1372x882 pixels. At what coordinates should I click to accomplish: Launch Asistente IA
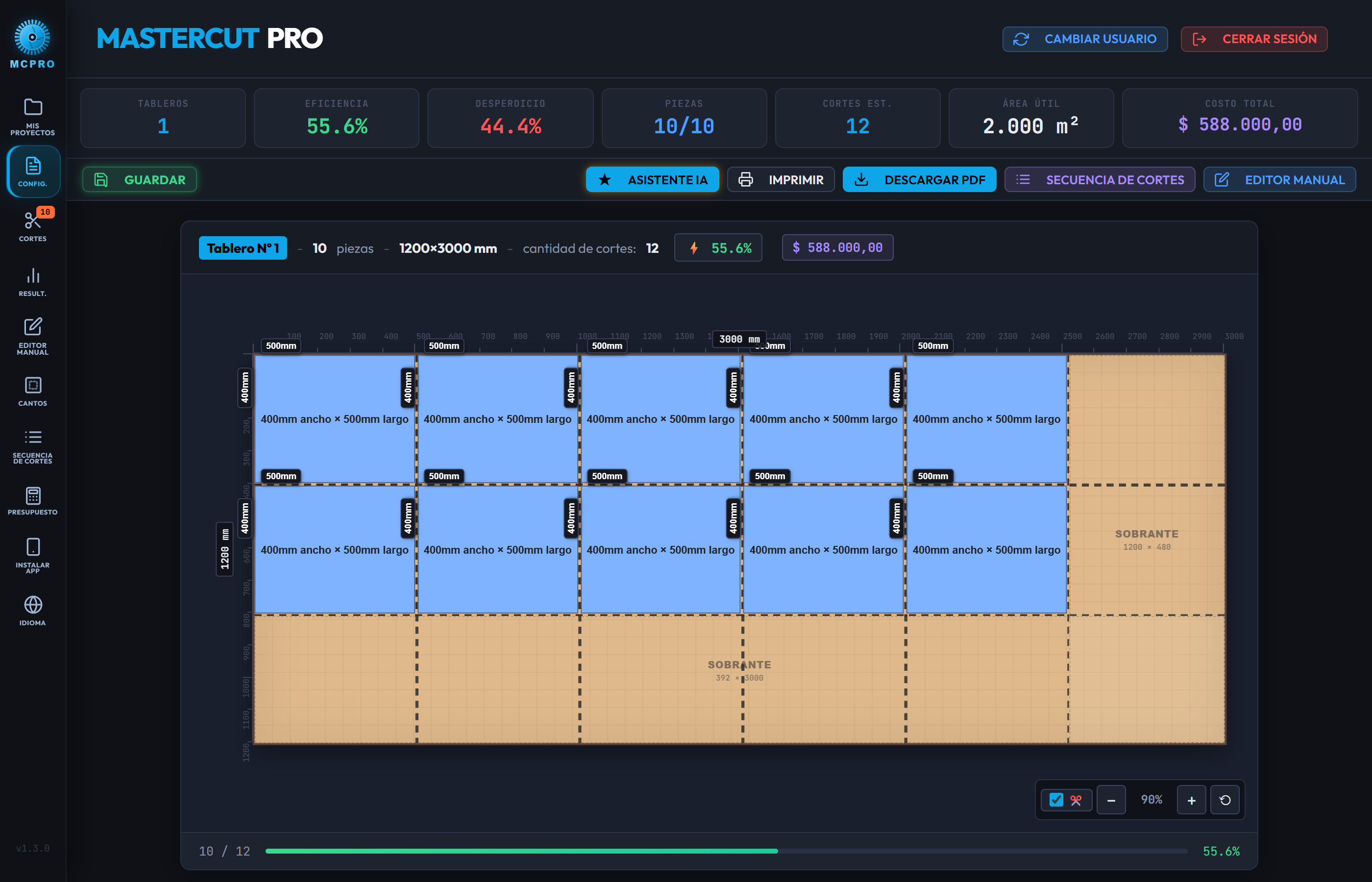pyautogui.click(x=652, y=180)
